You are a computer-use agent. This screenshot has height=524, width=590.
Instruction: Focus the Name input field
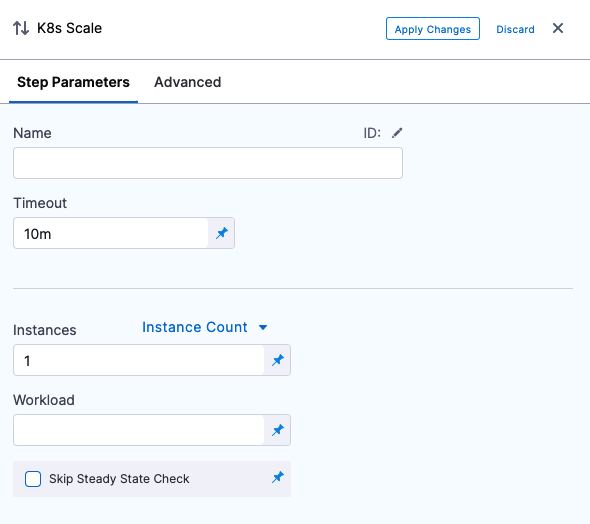[x=208, y=163]
